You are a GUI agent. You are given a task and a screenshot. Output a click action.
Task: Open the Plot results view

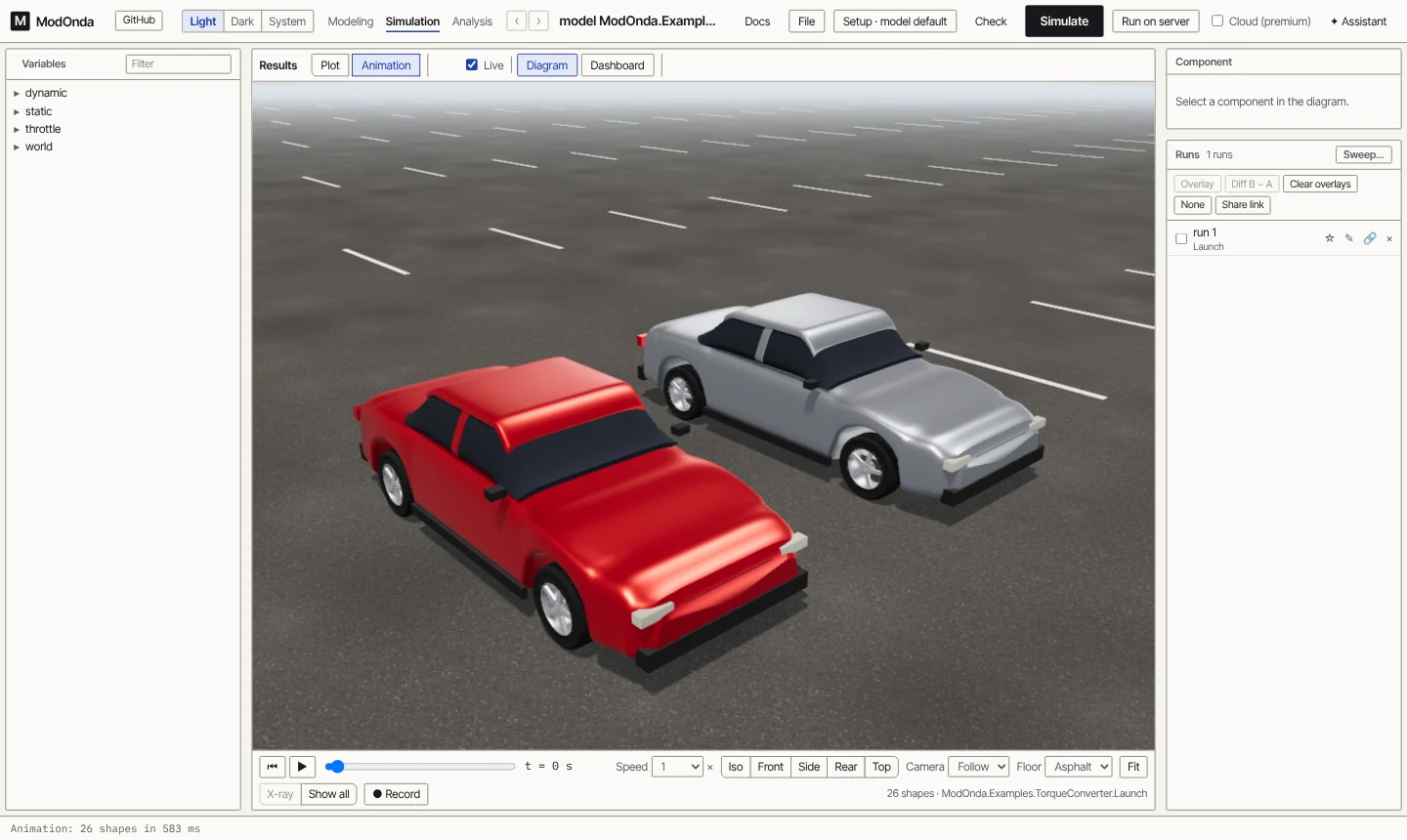click(330, 65)
